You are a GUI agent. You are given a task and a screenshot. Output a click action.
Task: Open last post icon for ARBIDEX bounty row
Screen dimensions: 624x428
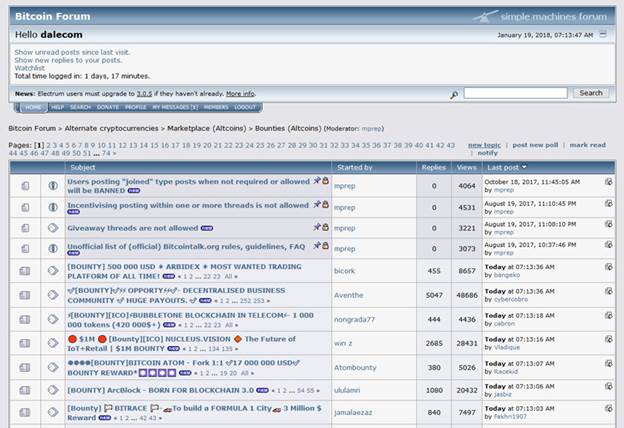(x=608, y=267)
